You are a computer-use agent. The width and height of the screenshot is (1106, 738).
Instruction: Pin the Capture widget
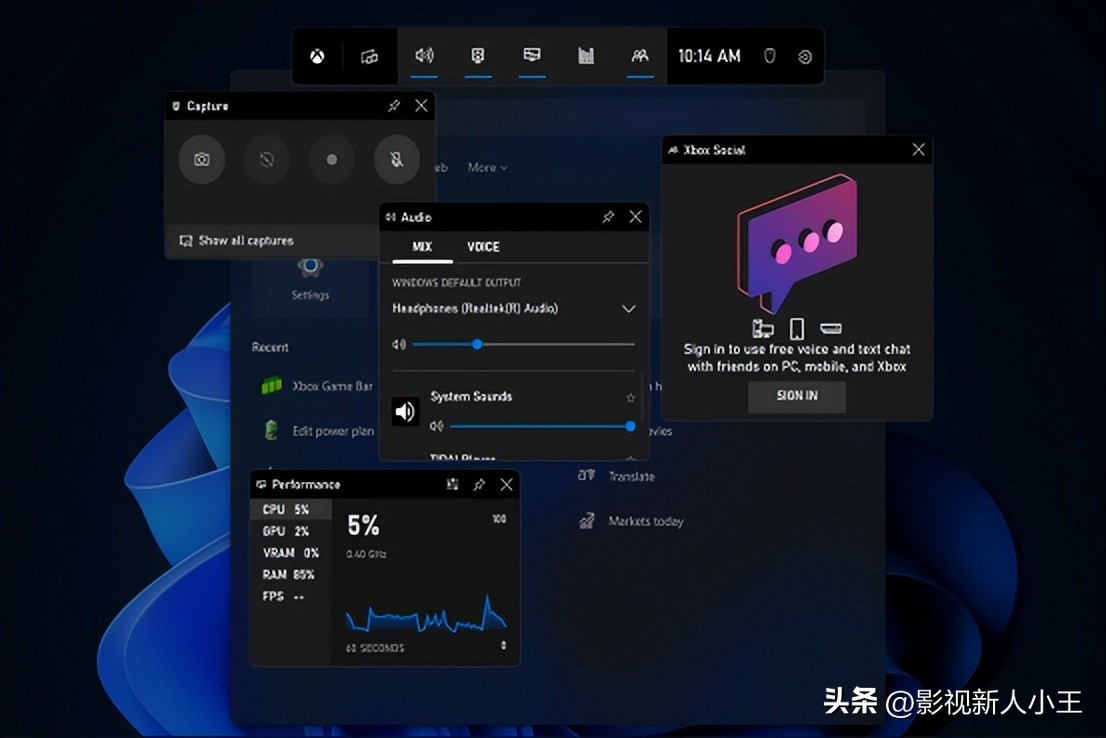[x=394, y=106]
